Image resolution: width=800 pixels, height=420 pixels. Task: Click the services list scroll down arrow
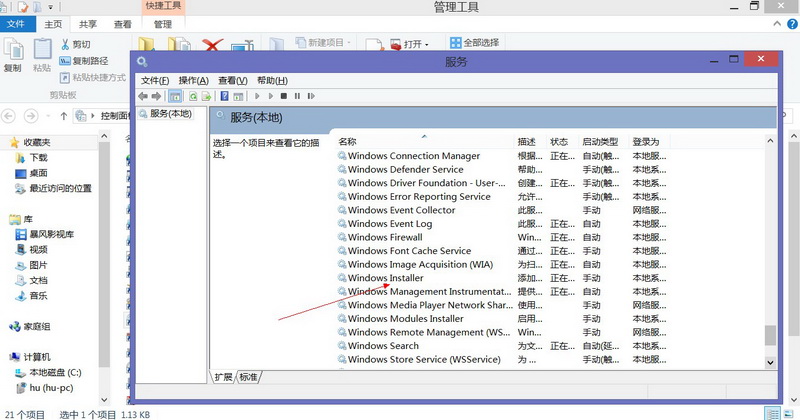click(x=770, y=362)
